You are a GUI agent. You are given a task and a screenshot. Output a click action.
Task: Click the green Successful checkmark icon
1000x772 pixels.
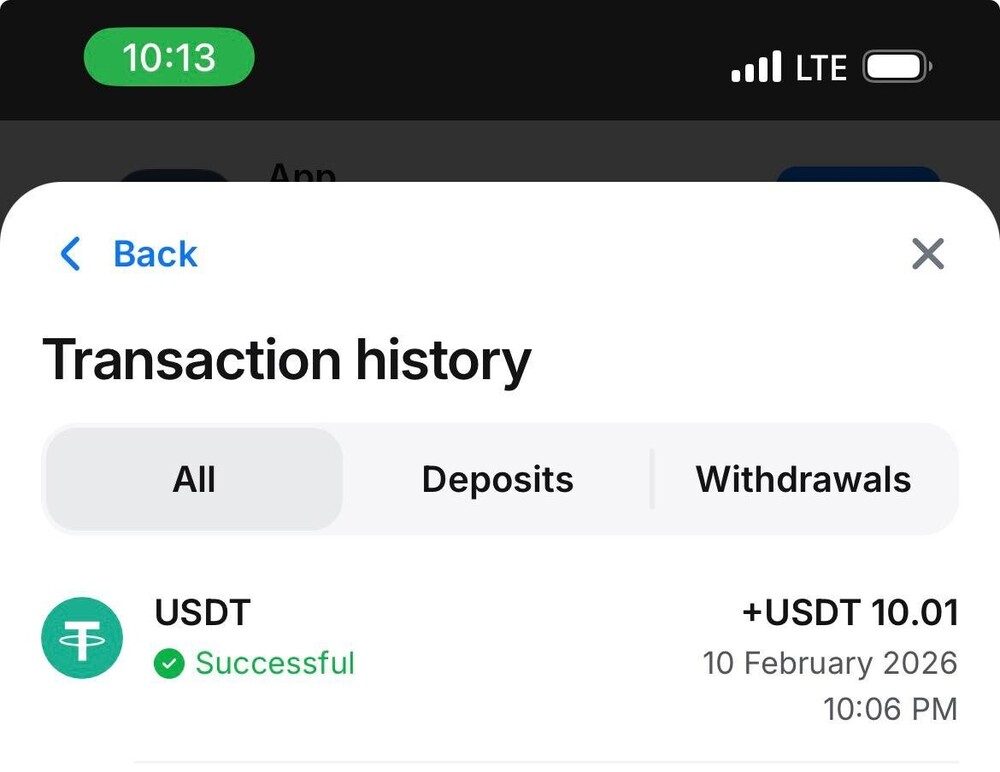(169, 663)
